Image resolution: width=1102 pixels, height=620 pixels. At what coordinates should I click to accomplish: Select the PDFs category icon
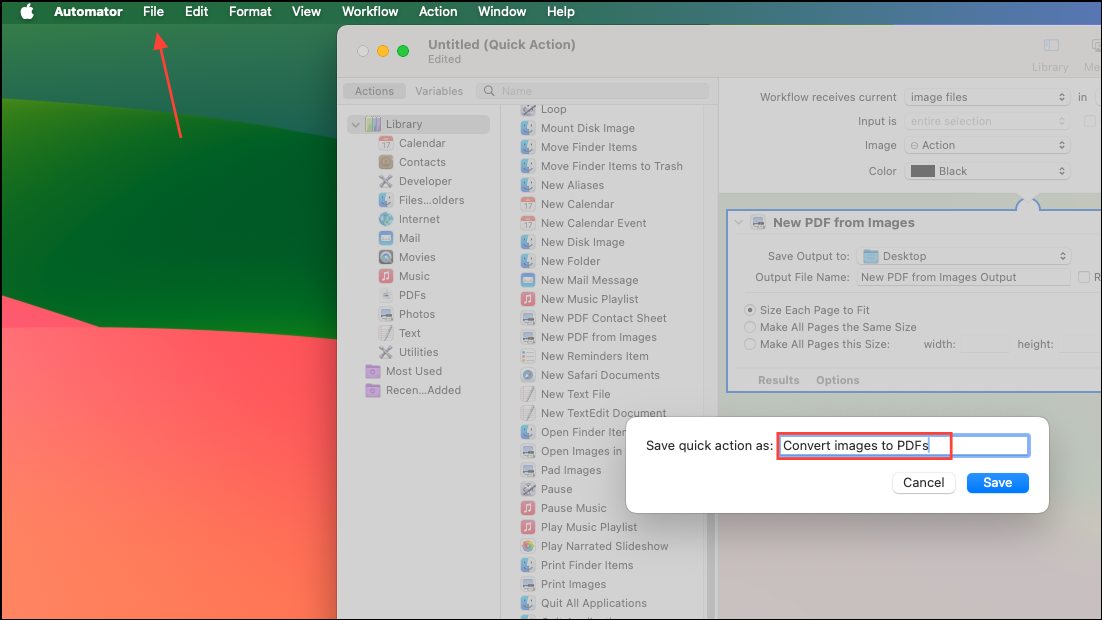click(386, 295)
